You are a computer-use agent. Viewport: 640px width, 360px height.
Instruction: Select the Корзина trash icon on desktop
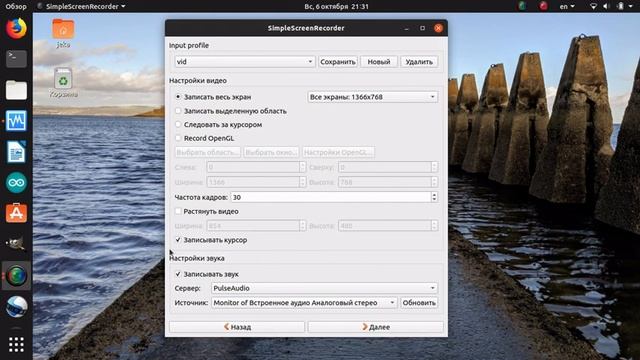tap(63, 82)
